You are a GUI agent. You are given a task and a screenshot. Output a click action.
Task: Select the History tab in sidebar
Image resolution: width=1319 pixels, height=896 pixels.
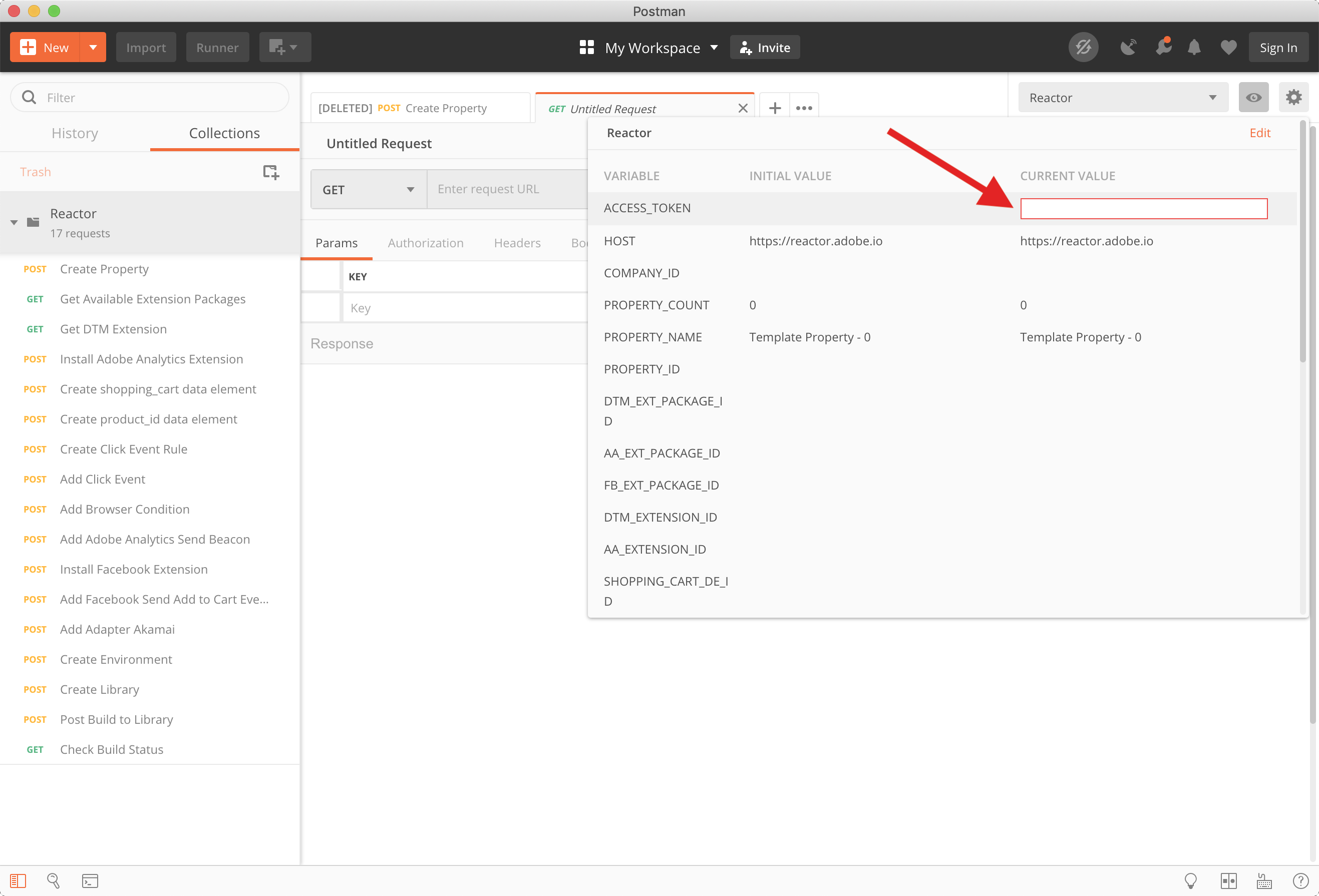76,132
